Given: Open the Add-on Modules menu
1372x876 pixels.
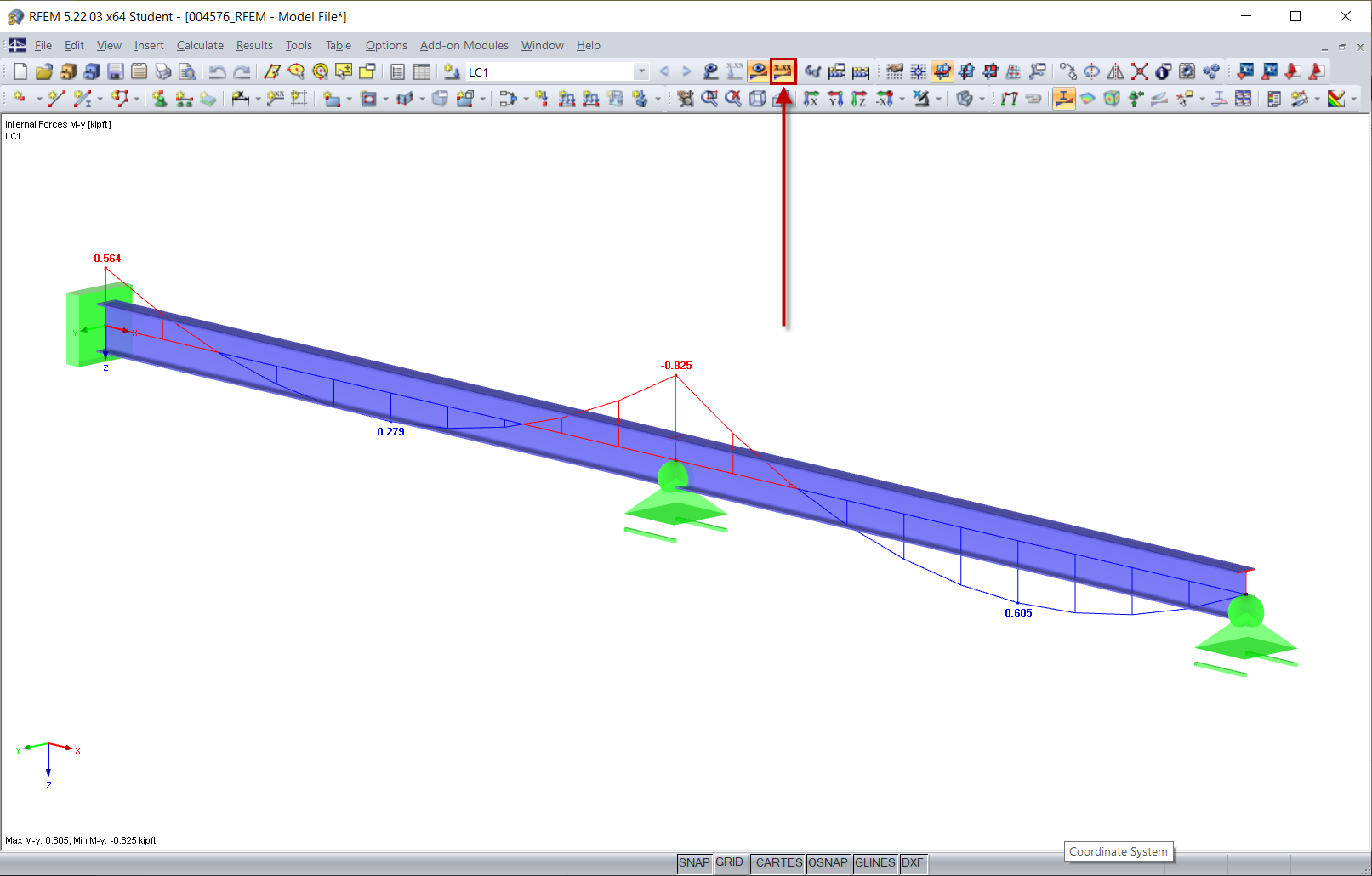Looking at the screenshot, I should tap(464, 45).
